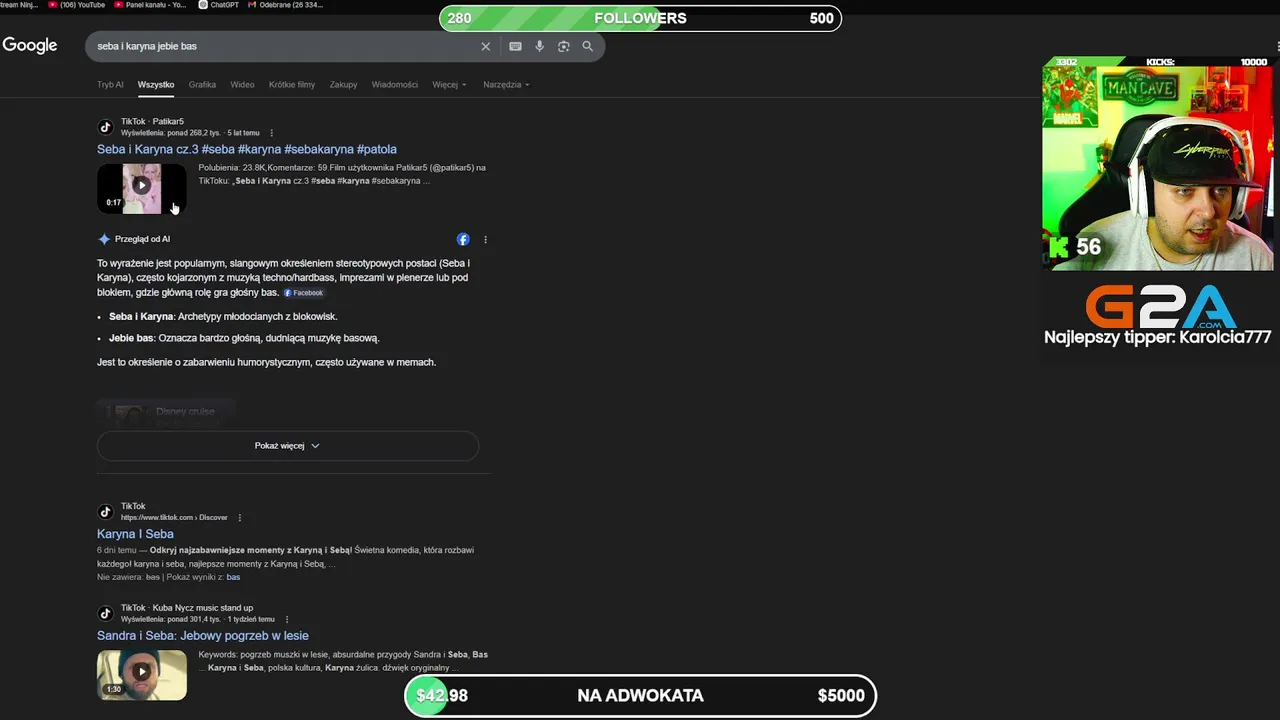Switch to the Tryb AI tab
1280x720 pixels.
(110, 85)
